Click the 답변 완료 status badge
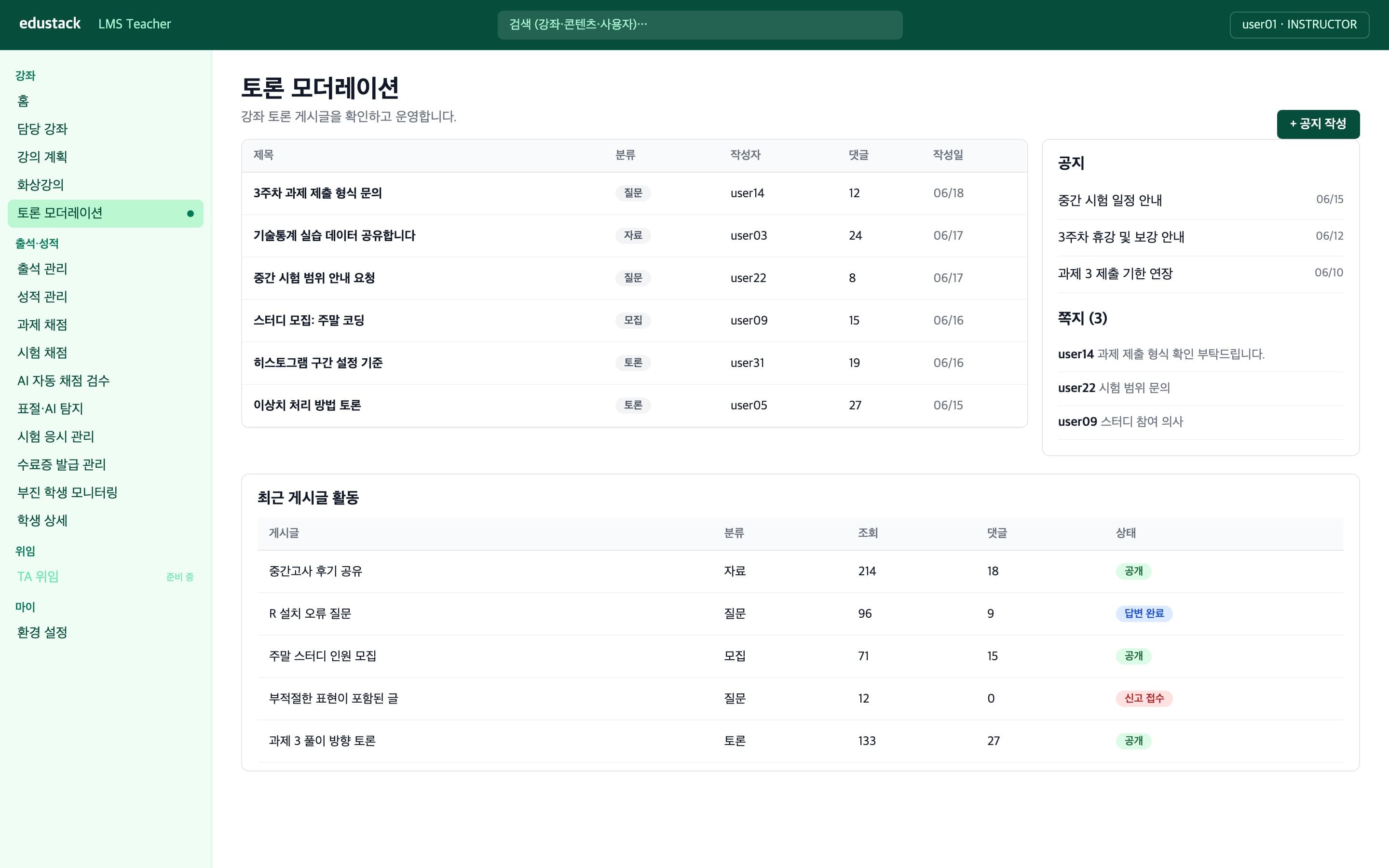The height and width of the screenshot is (868, 1389). [1144, 614]
